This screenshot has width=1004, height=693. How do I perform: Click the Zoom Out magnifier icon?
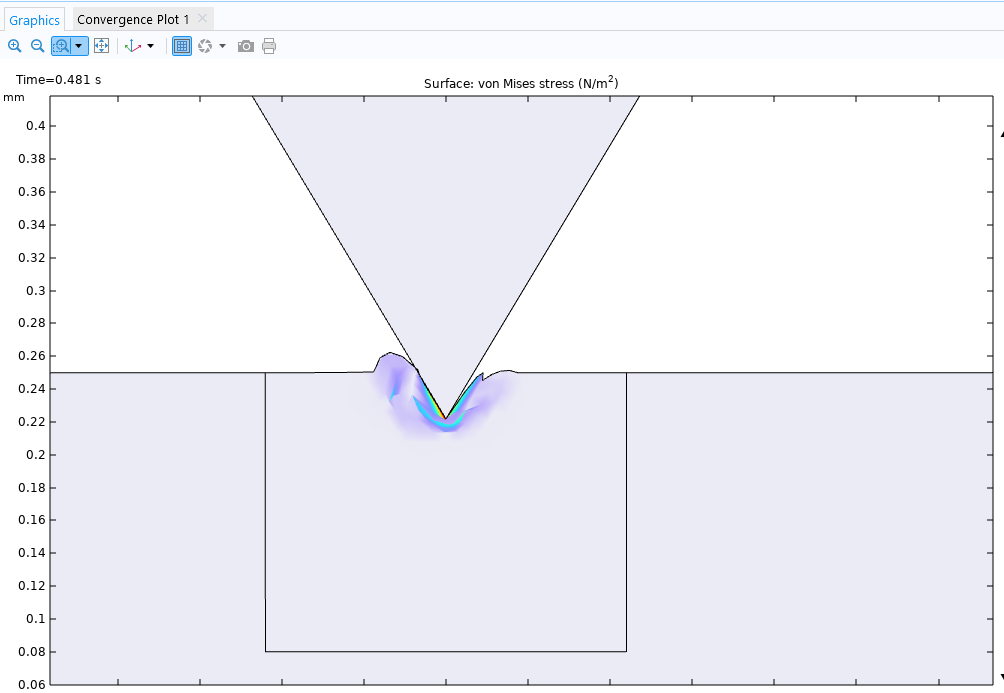[37, 46]
